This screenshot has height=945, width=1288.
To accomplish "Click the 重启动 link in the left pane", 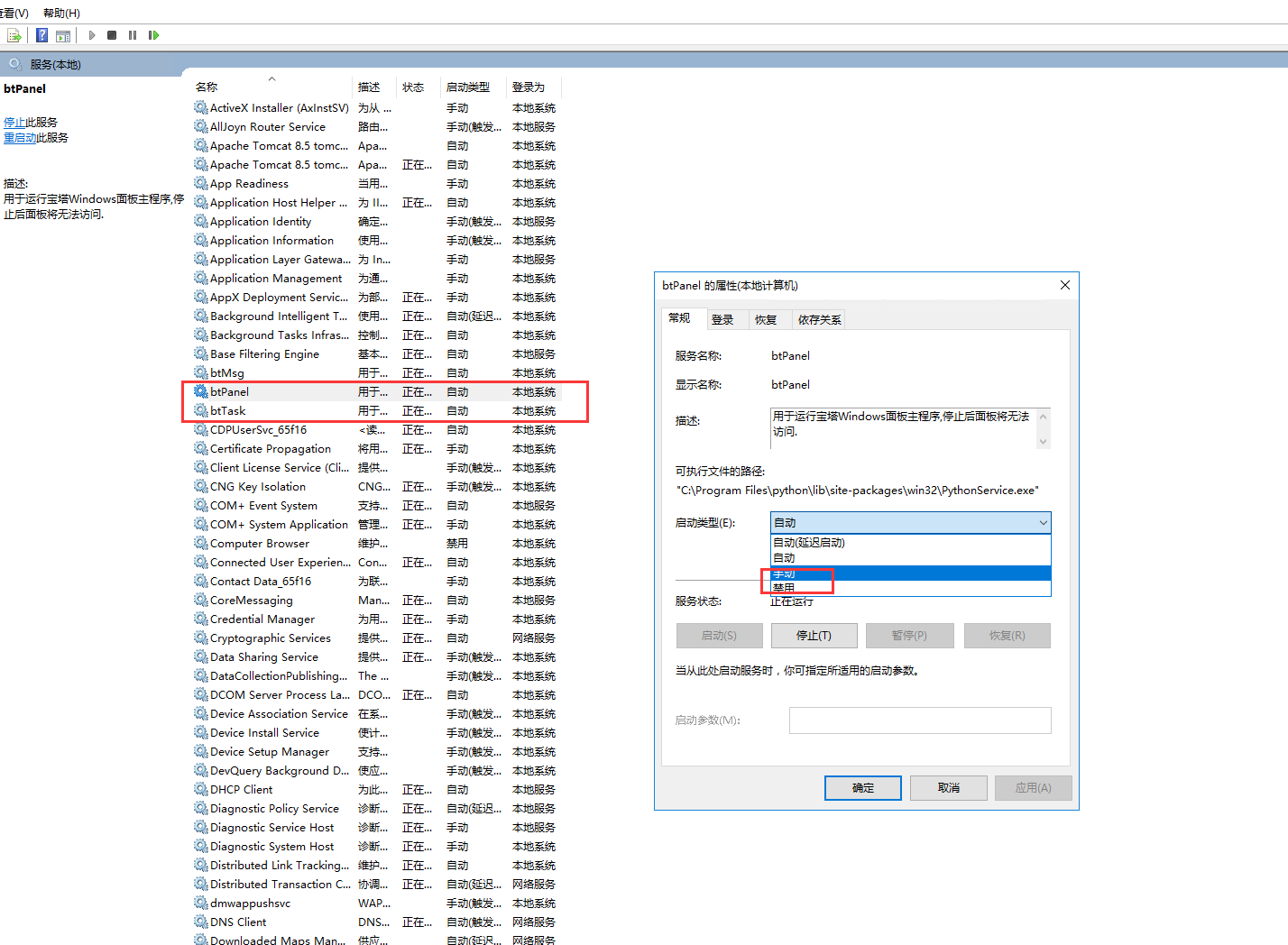I will 20,138.
